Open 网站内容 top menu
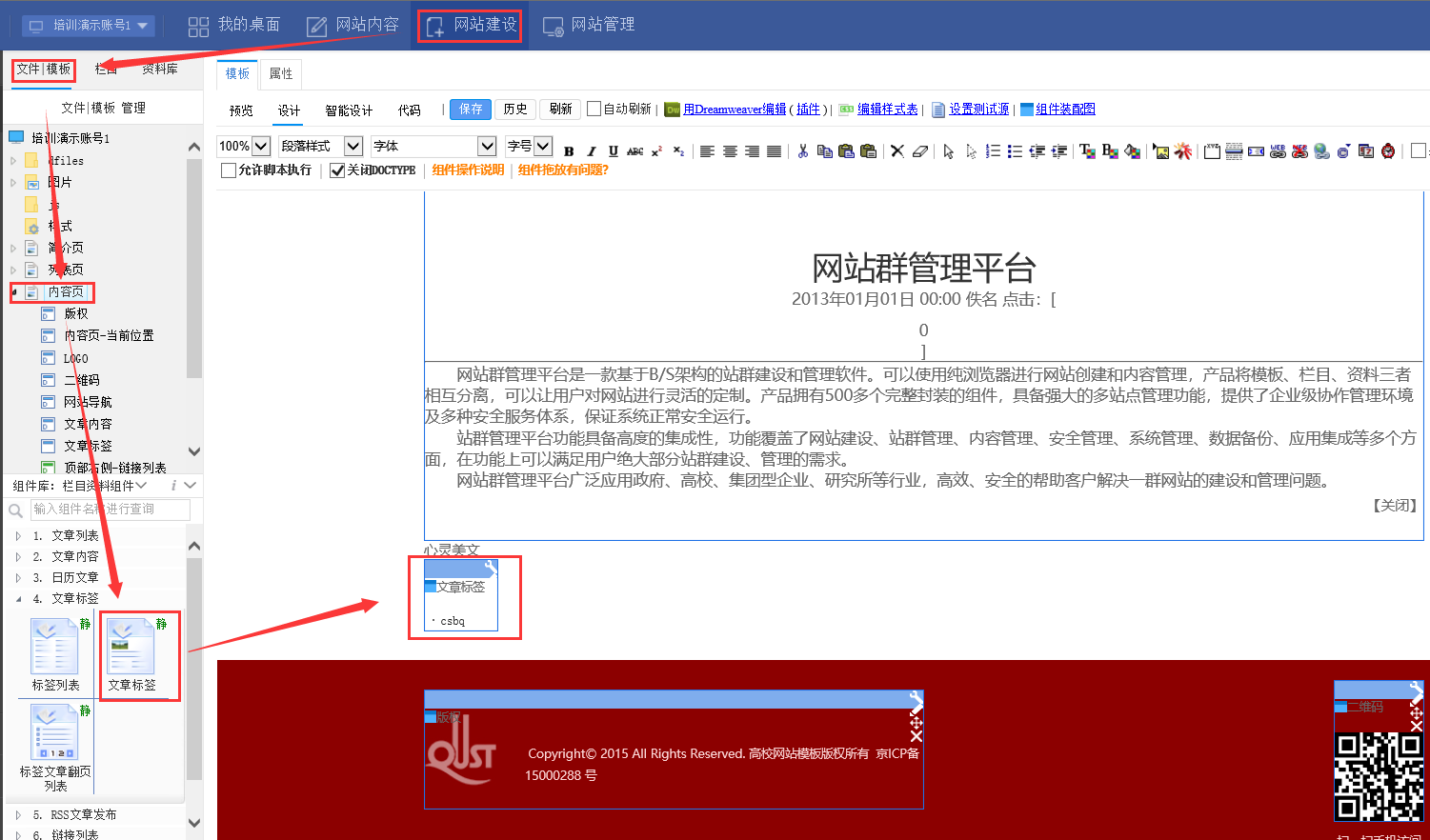1430x840 pixels. click(352, 25)
